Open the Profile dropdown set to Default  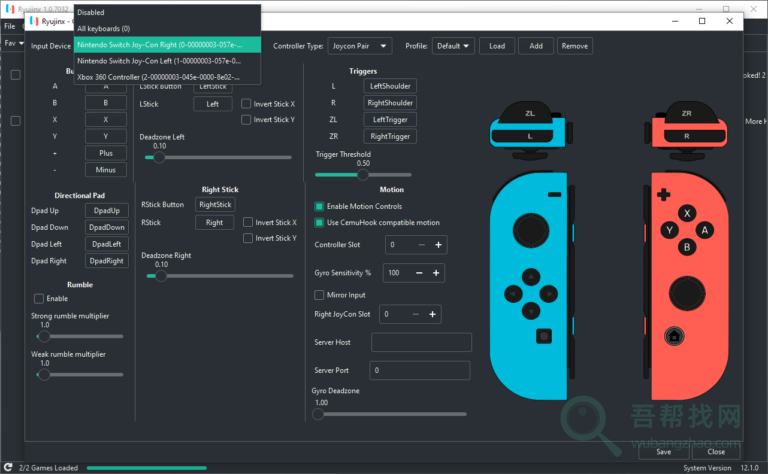tap(453, 46)
